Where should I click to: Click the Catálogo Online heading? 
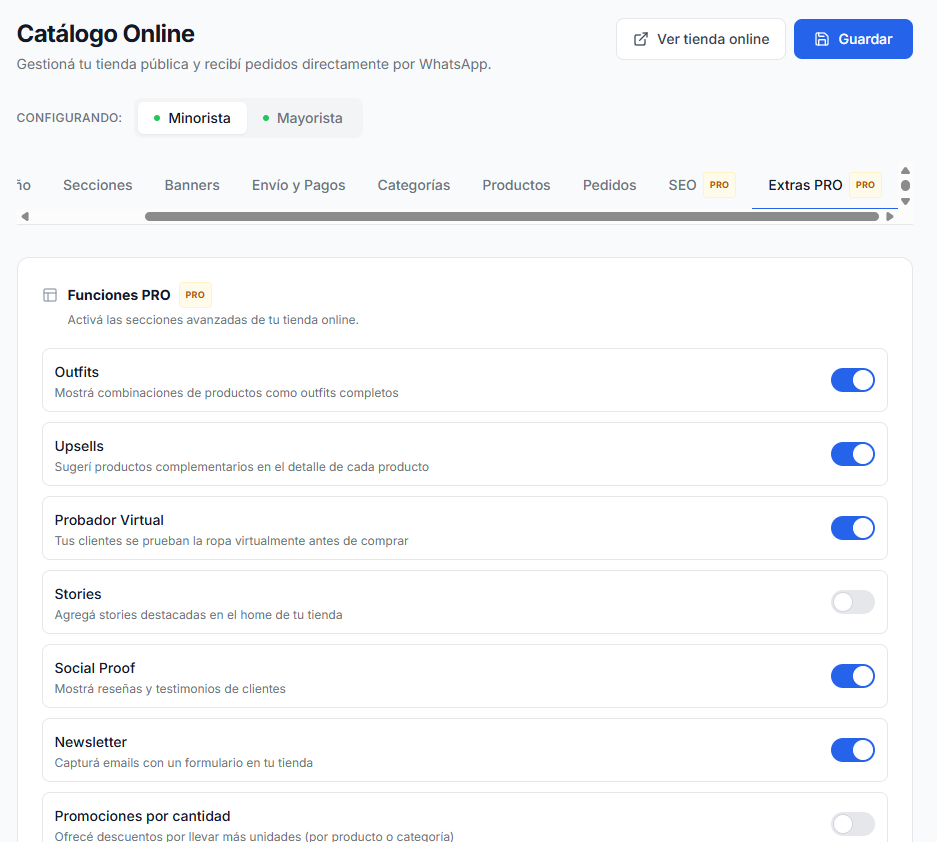click(105, 34)
